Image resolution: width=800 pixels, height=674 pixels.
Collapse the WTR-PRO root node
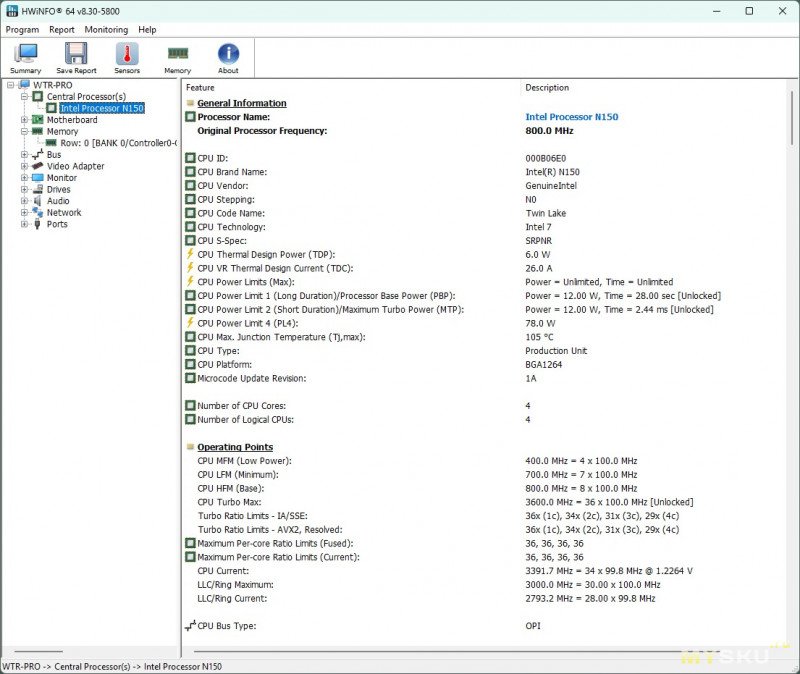click(x=10, y=85)
